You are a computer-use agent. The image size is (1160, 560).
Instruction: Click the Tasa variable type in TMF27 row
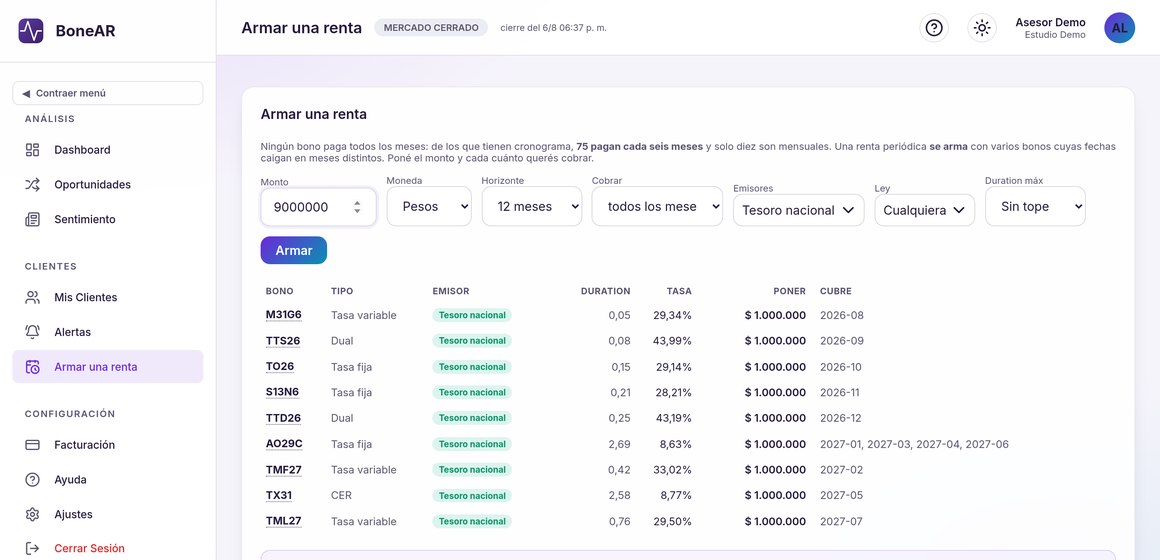tap(364, 470)
